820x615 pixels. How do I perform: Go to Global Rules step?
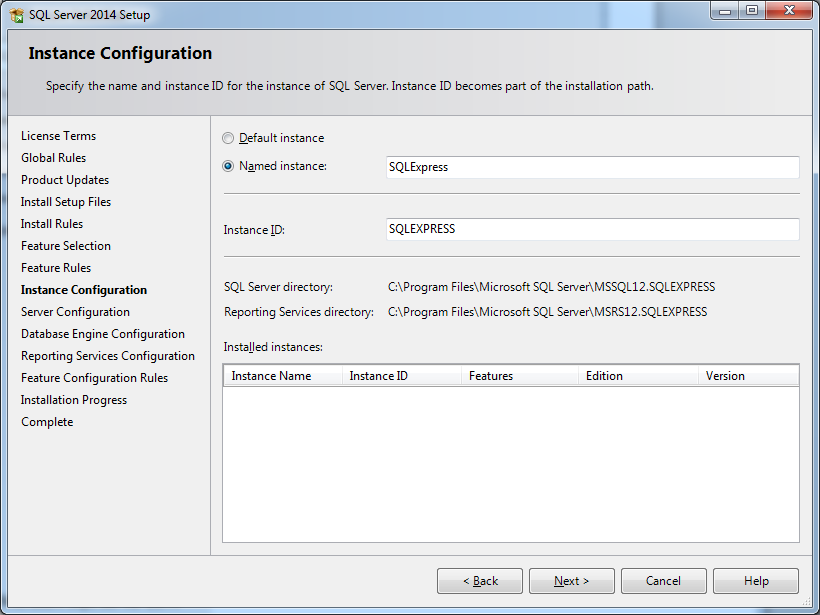click(x=53, y=158)
